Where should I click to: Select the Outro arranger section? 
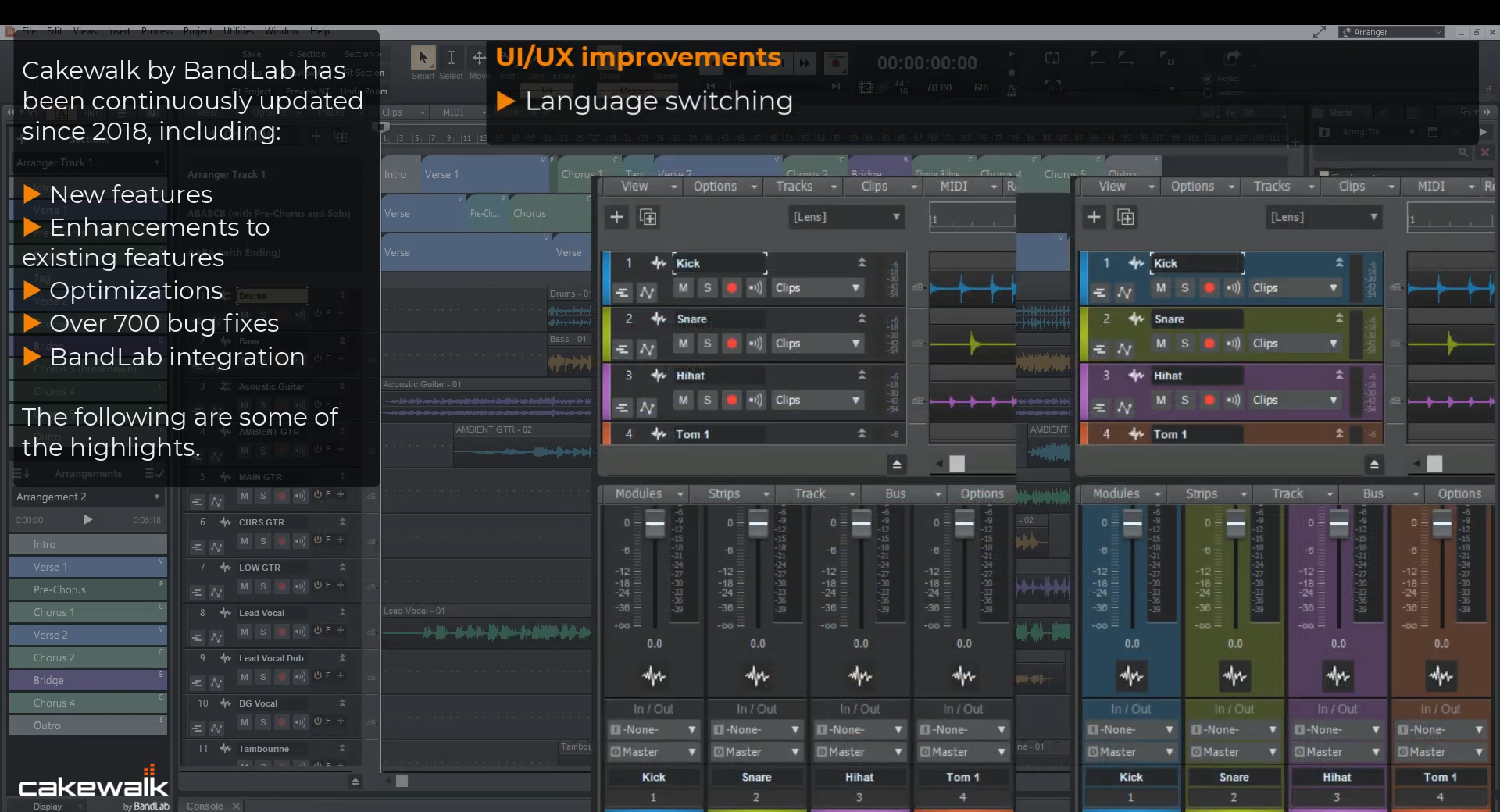(x=88, y=725)
